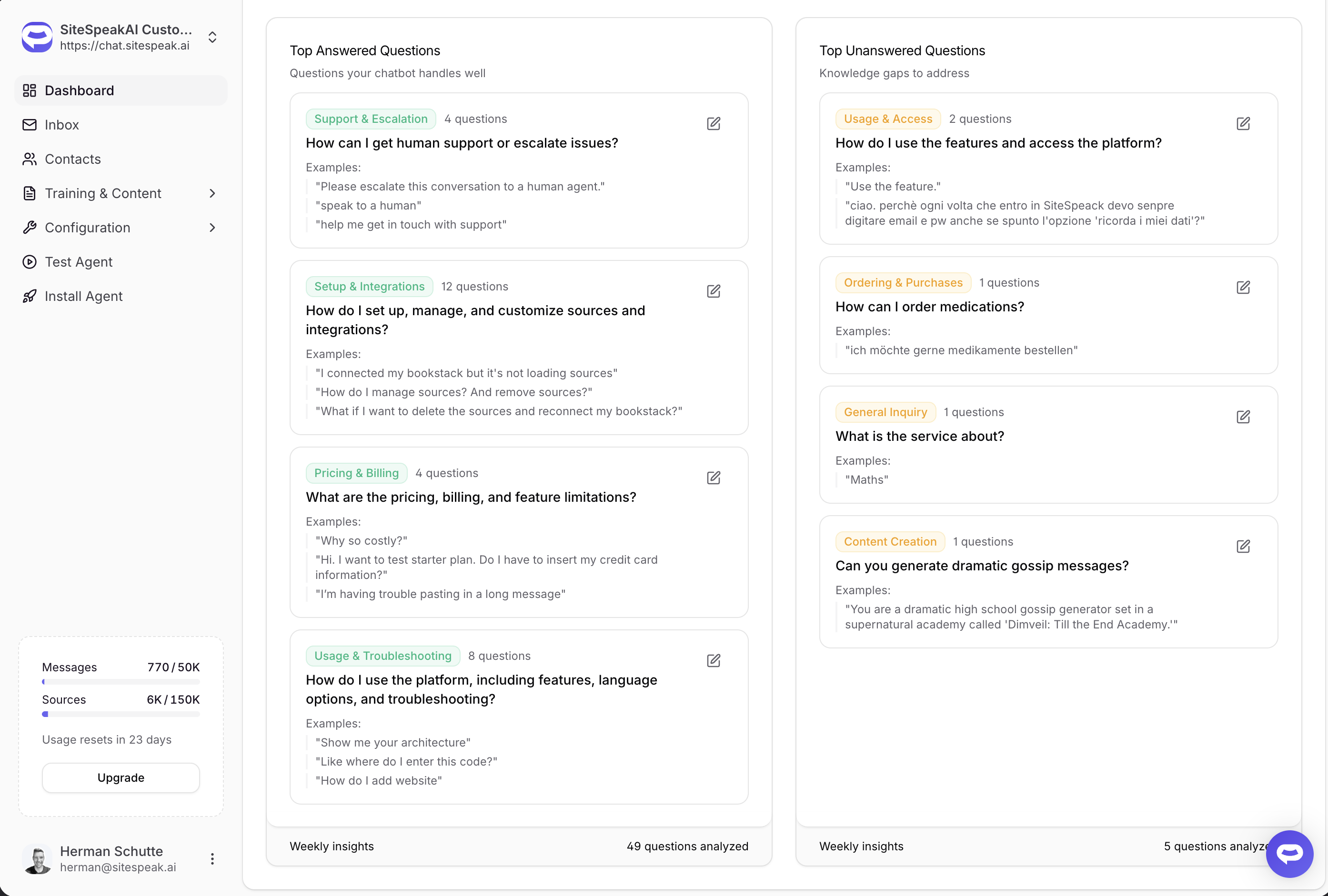Click edit icon on Content Creation card
The height and width of the screenshot is (896, 1328).
click(x=1243, y=547)
